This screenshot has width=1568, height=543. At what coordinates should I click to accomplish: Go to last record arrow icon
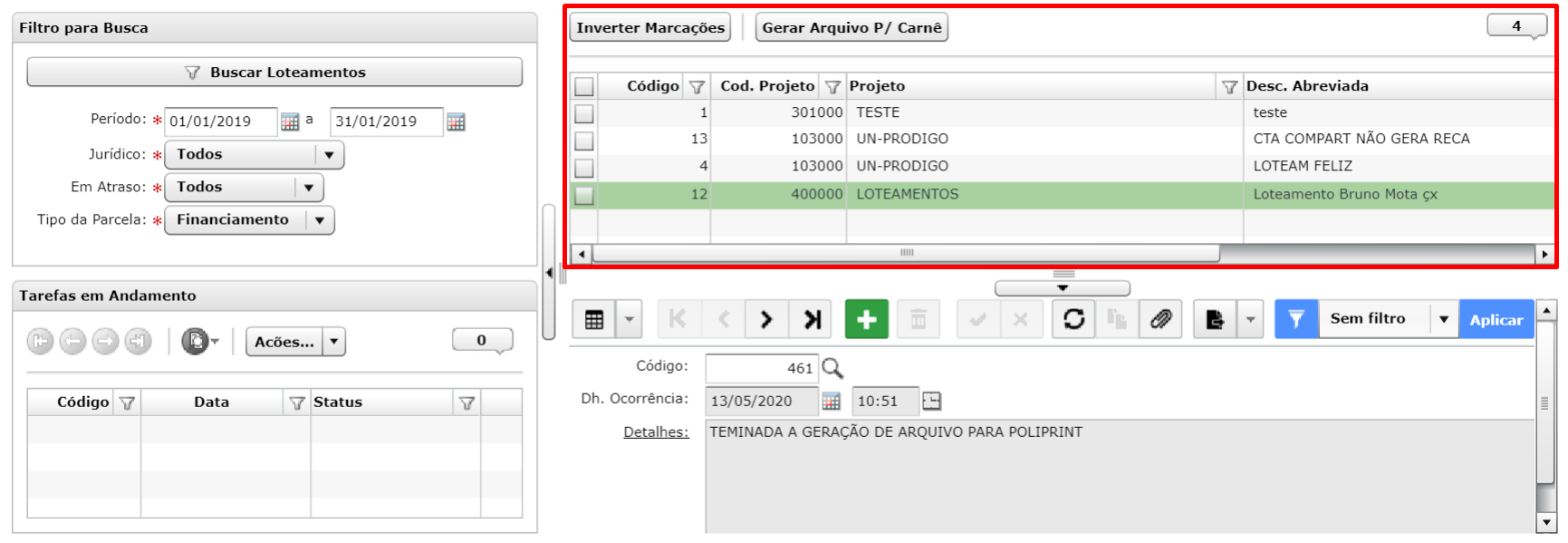[x=813, y=319]
